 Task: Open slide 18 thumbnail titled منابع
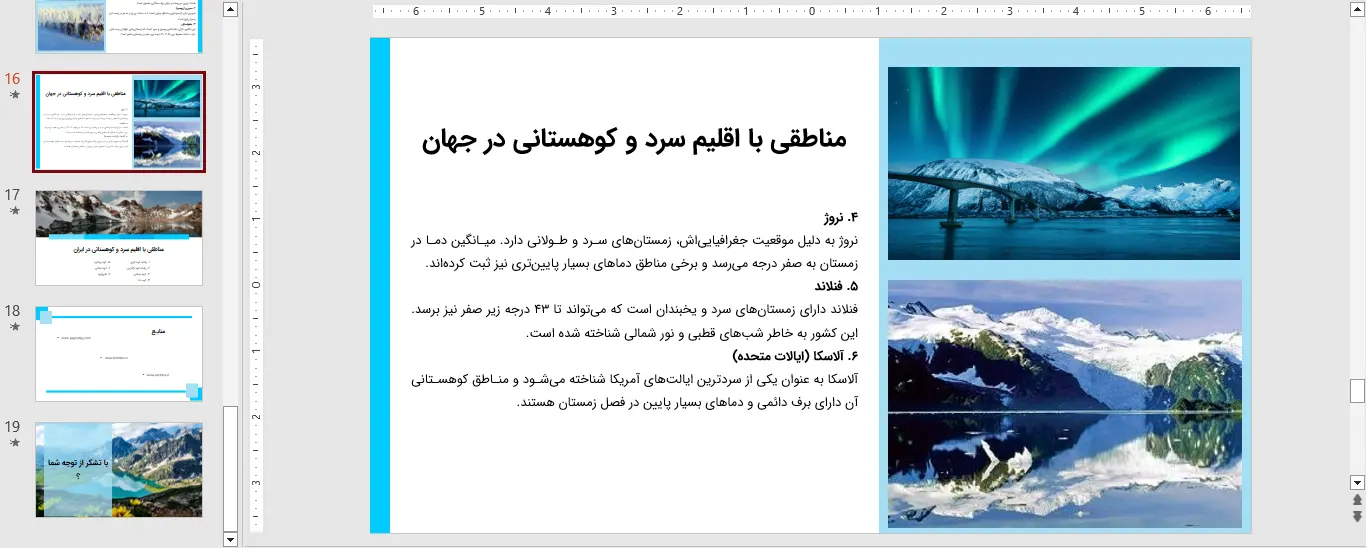coord(119,354)
